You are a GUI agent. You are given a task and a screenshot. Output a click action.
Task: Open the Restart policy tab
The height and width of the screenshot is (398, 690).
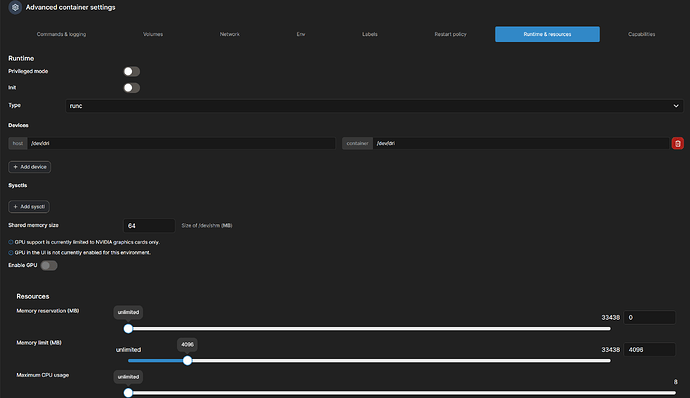point(450,34)
